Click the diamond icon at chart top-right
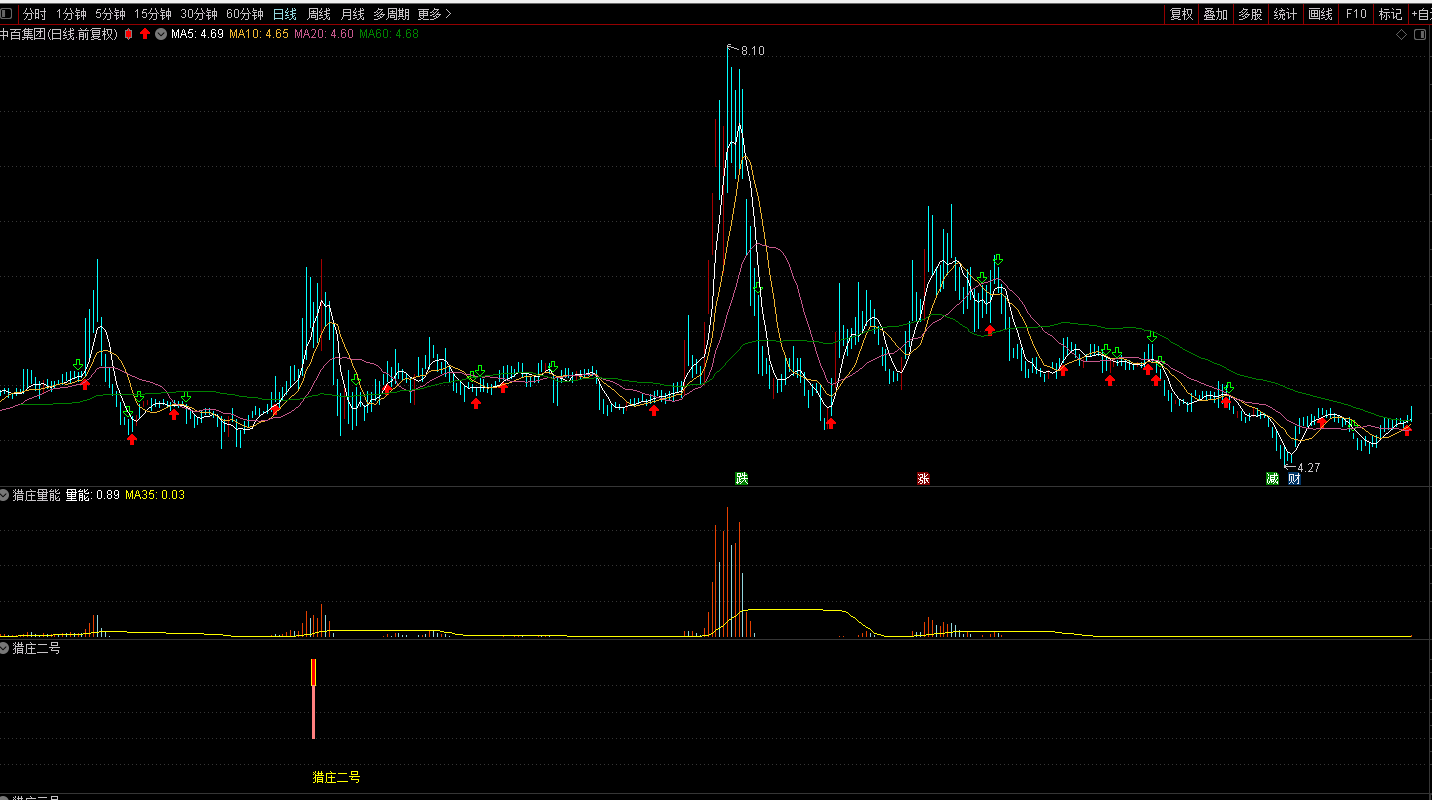This screenshot has width=1432, height=800. (x=1402, y=35)
